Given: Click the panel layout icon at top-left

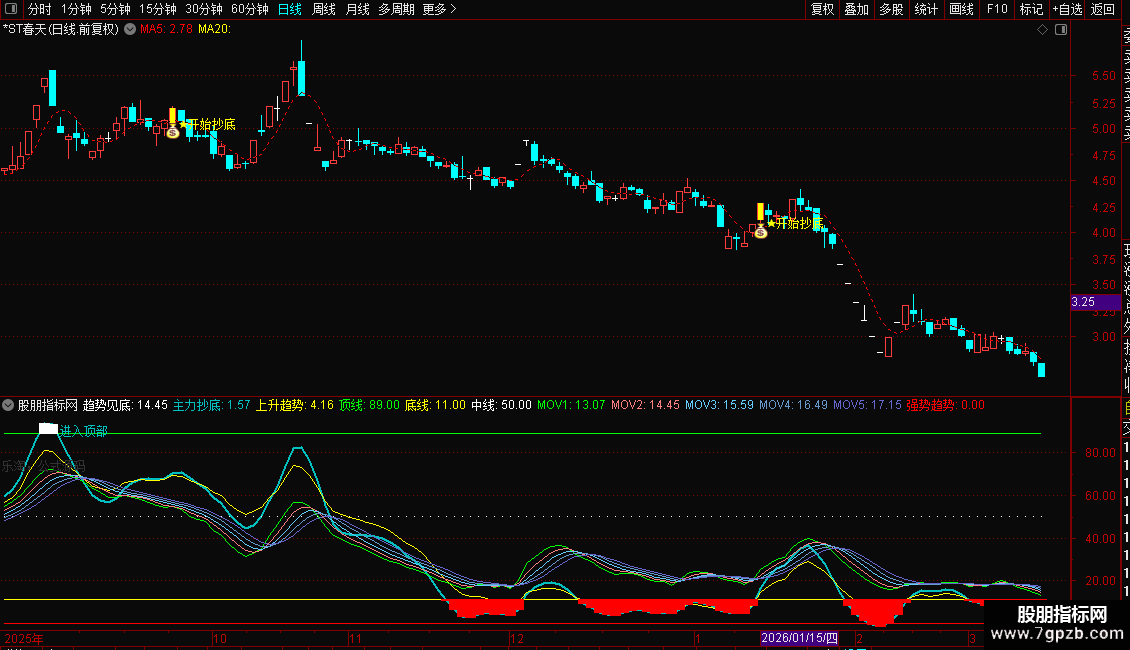Looking at the screenshot, I should pyautogui.click(x=11, y=9).
